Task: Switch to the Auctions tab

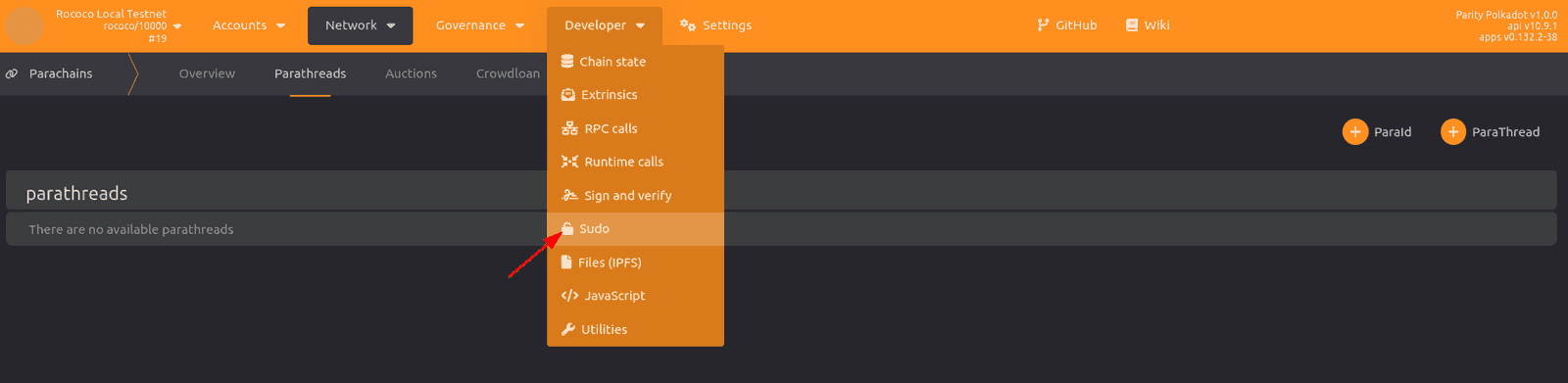Action: 411,73
